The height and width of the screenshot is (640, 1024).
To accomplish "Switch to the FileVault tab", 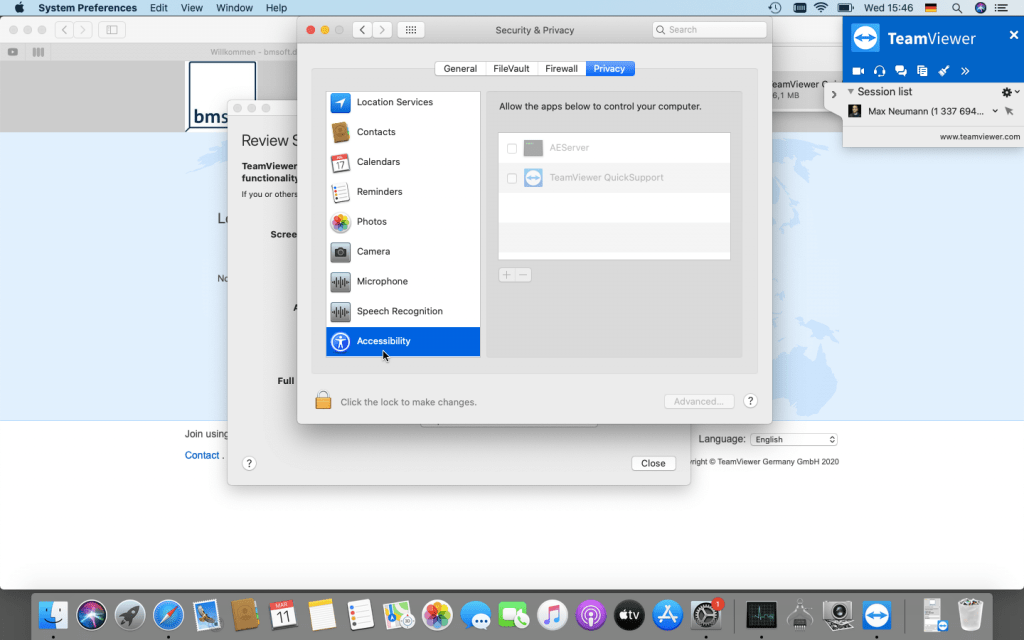I will [511, 69].
